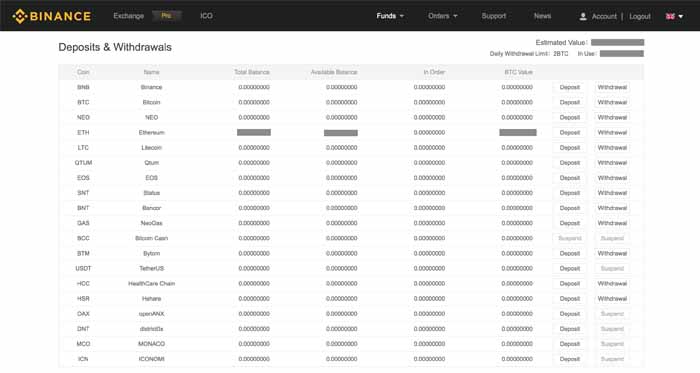Viewport: 700px width, 373px height.
Task: Deposit DNT district0x
Action: coord(570,329)
